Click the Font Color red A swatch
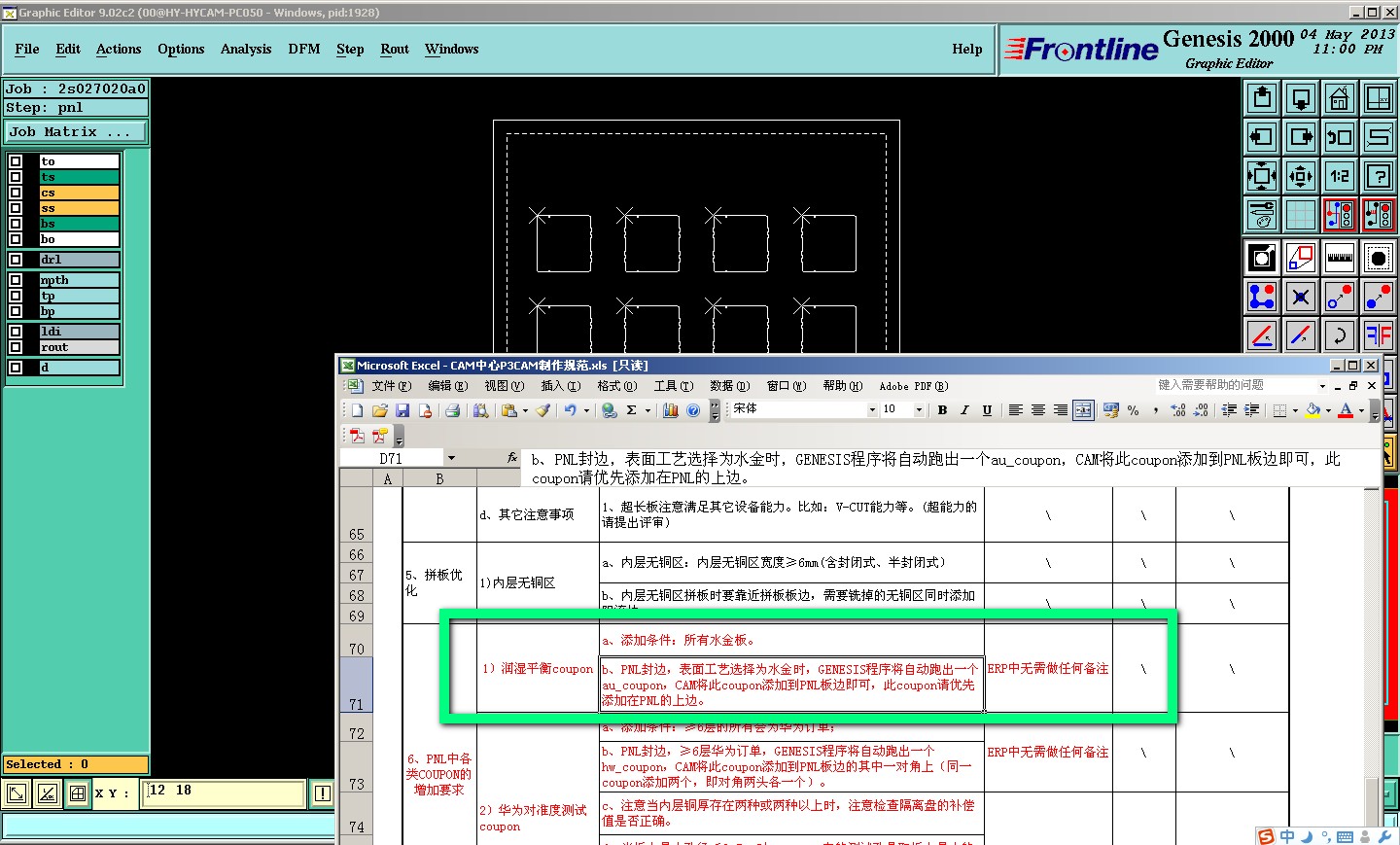This screenshot has width=1400, height=845. (1346, 410)
